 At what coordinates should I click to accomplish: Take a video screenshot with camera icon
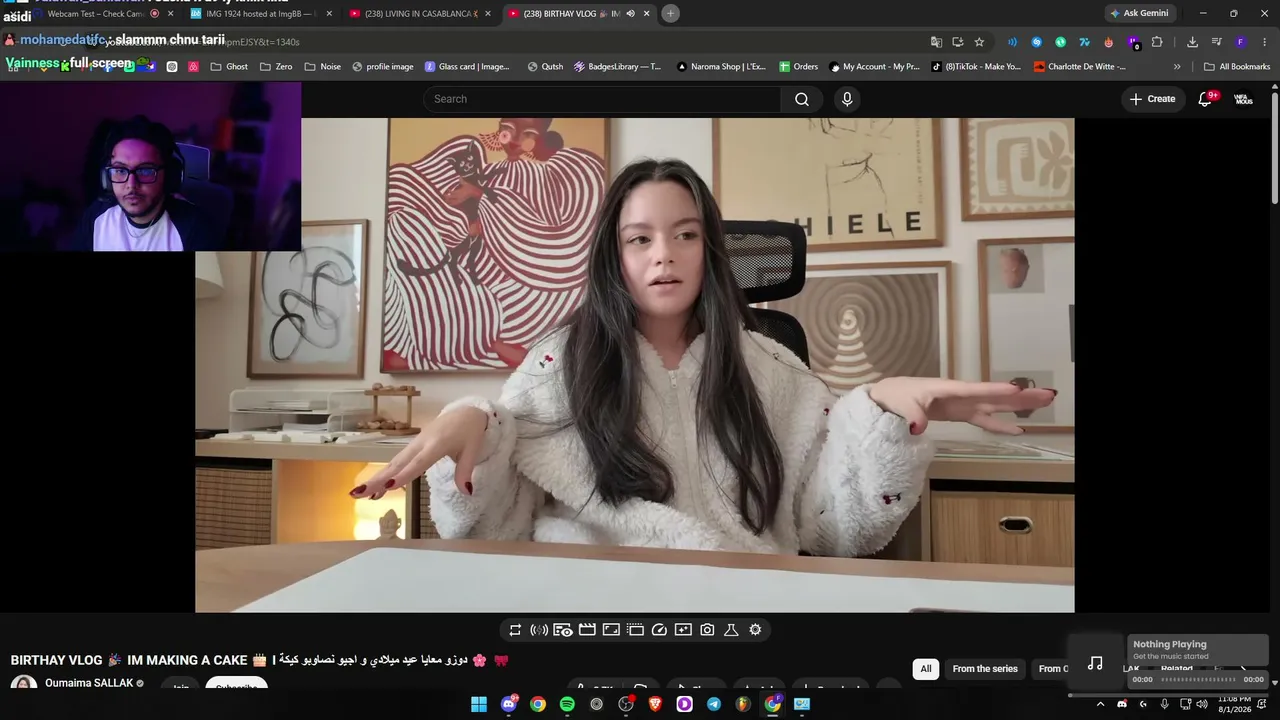pos(707,630)
